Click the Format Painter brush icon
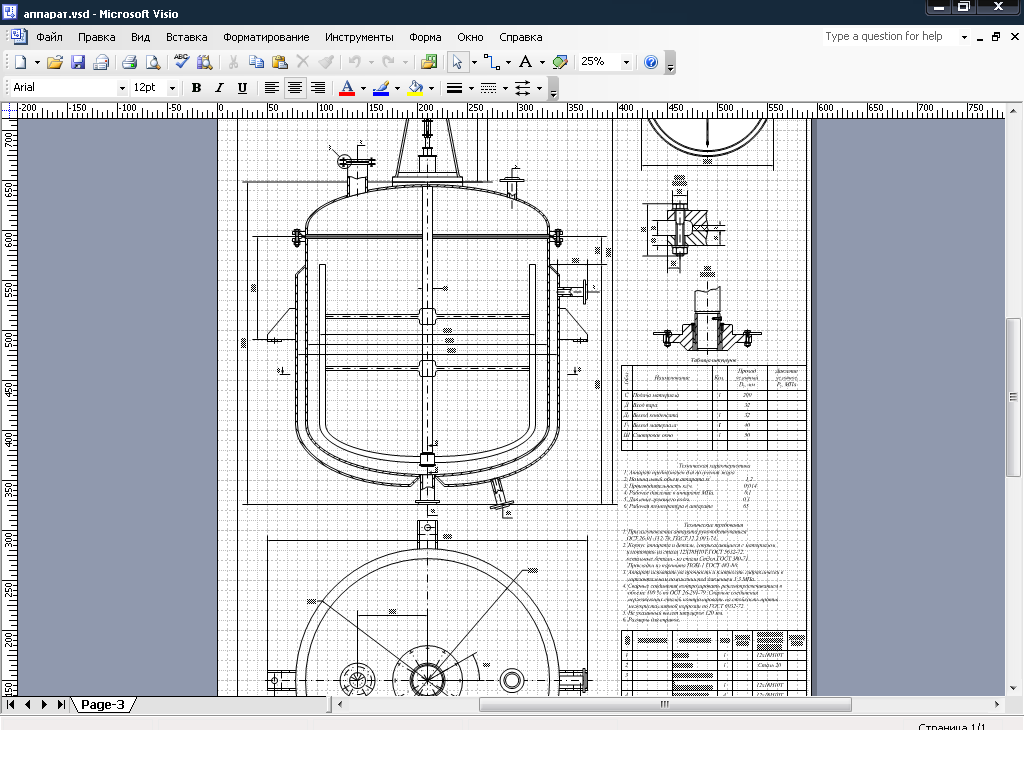The width and height of the screenshot is (1024, 768). click(x=326, y=62)
